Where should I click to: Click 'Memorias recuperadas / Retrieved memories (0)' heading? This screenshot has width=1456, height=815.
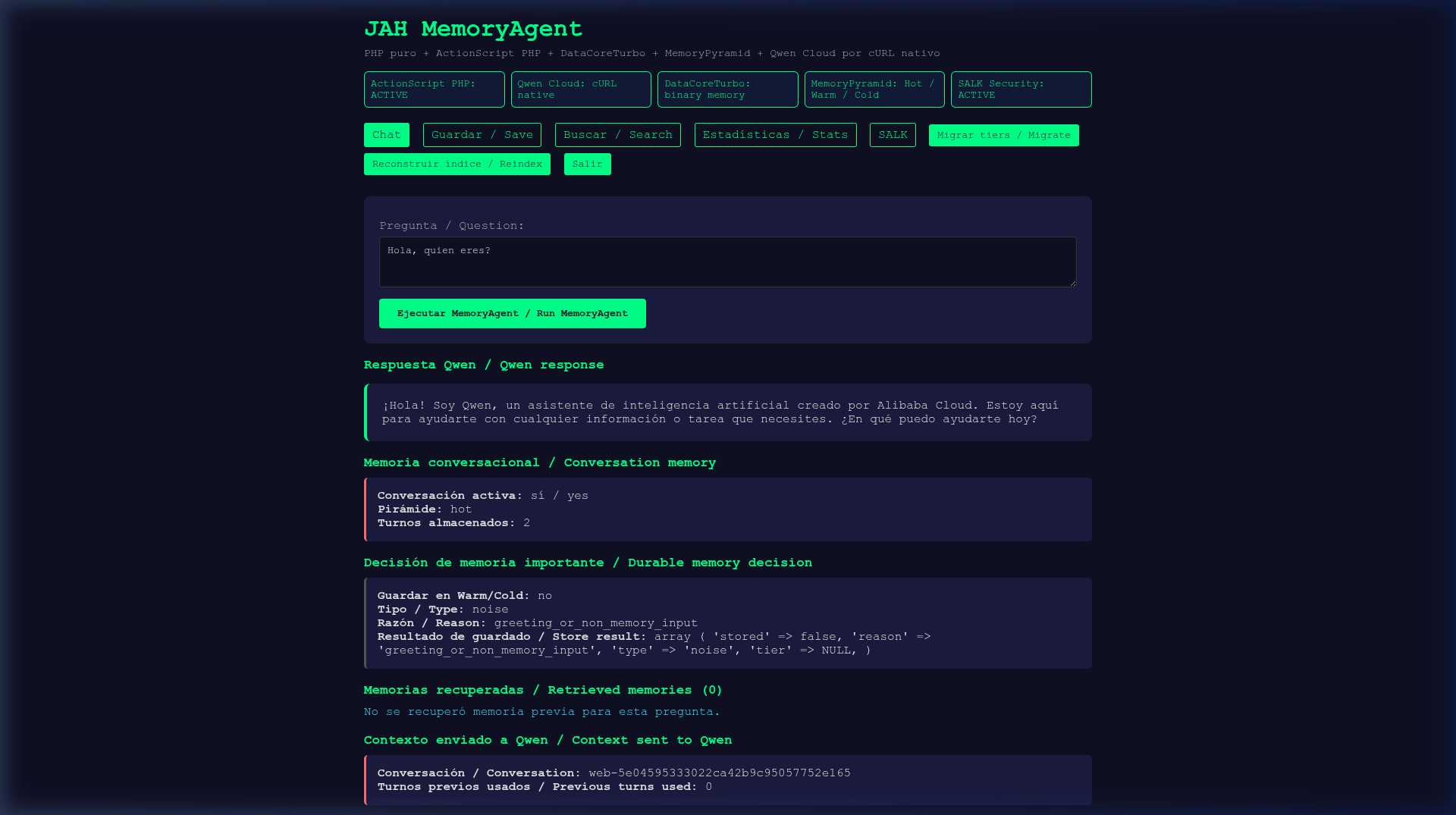pyautogui.click(x=543, y=690)
